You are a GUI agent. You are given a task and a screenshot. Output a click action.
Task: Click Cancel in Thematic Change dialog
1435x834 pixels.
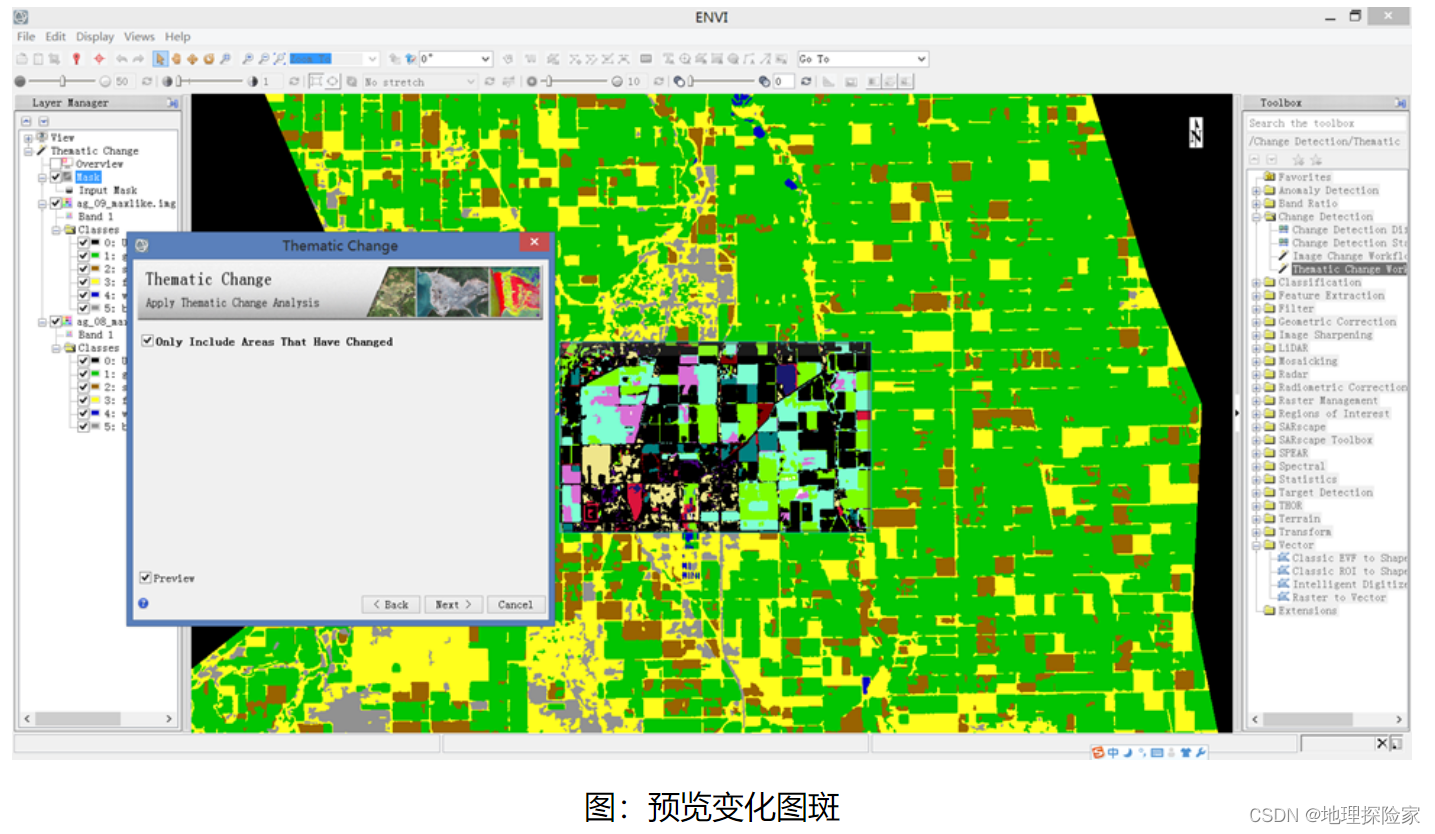pyautogui.click(x=516, y=604)
